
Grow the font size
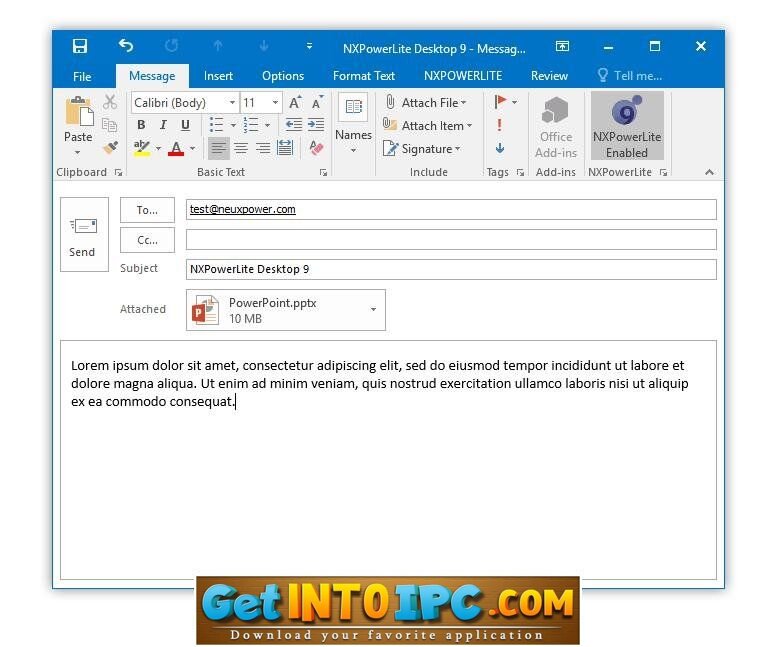click(x=295, y=103)
